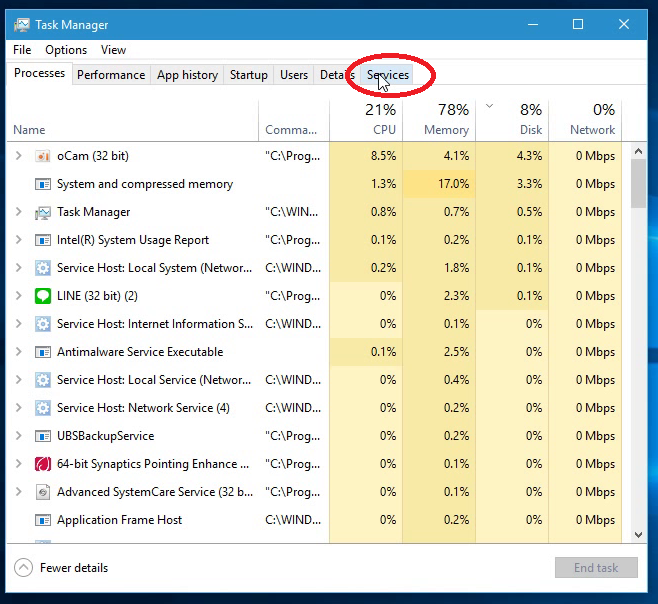The height and width of the screenshot is (604, 658).
Task: Expand Intel(R) System Usage Report row
Action: [18, 240]
